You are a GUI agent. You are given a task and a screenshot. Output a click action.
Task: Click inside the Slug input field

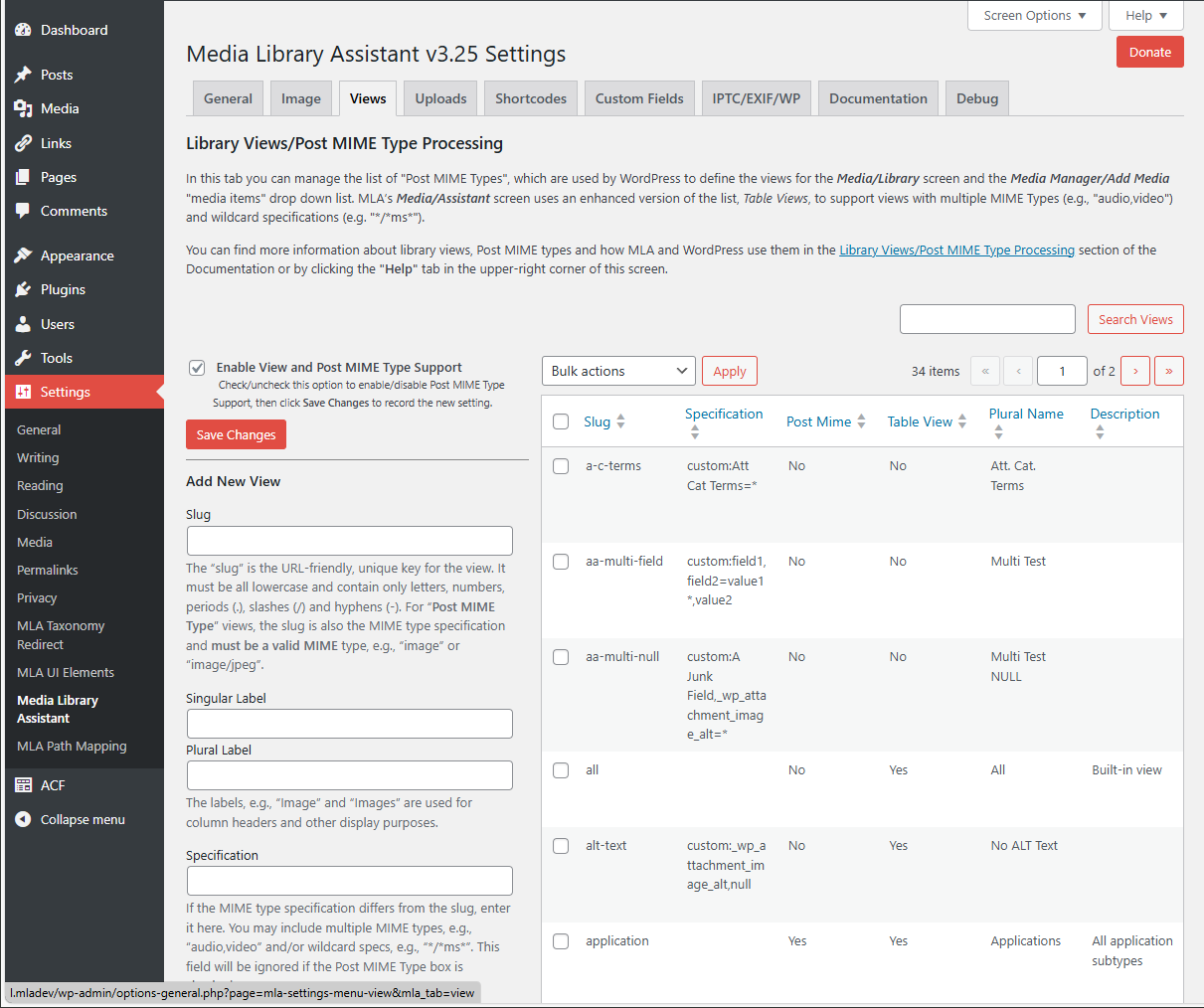[349, 541]
